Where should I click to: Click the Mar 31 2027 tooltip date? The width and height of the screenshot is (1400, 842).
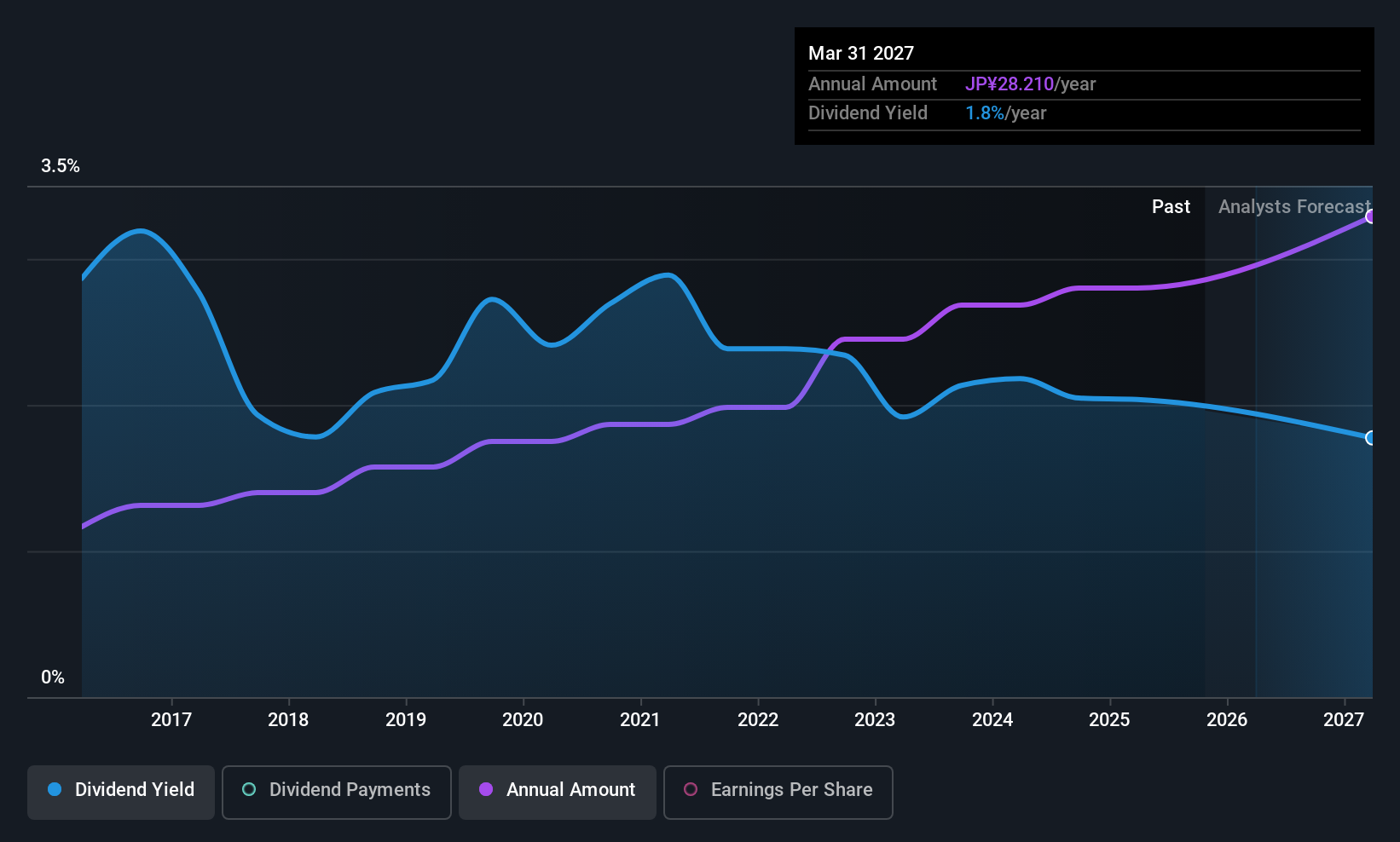861,54
